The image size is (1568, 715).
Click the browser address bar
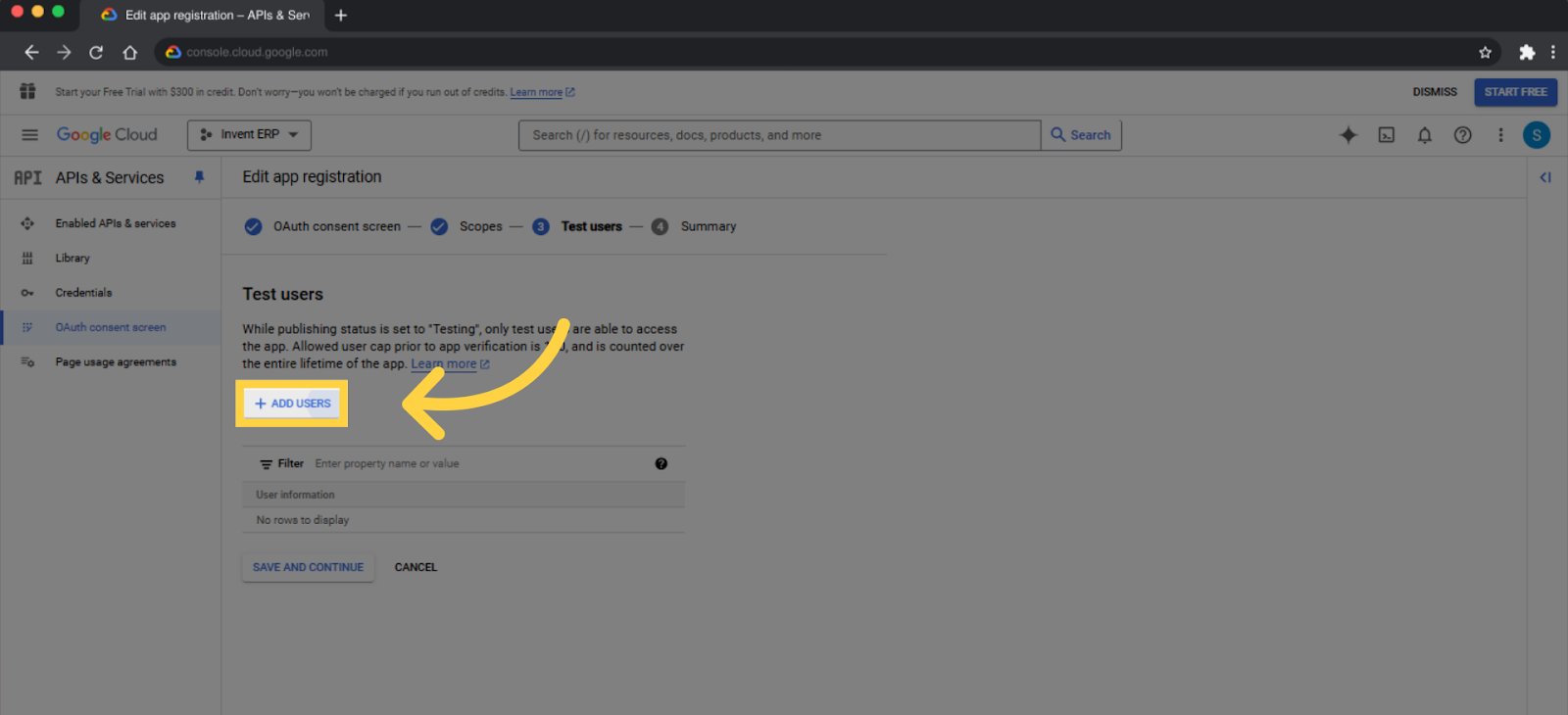click(813, 52)
